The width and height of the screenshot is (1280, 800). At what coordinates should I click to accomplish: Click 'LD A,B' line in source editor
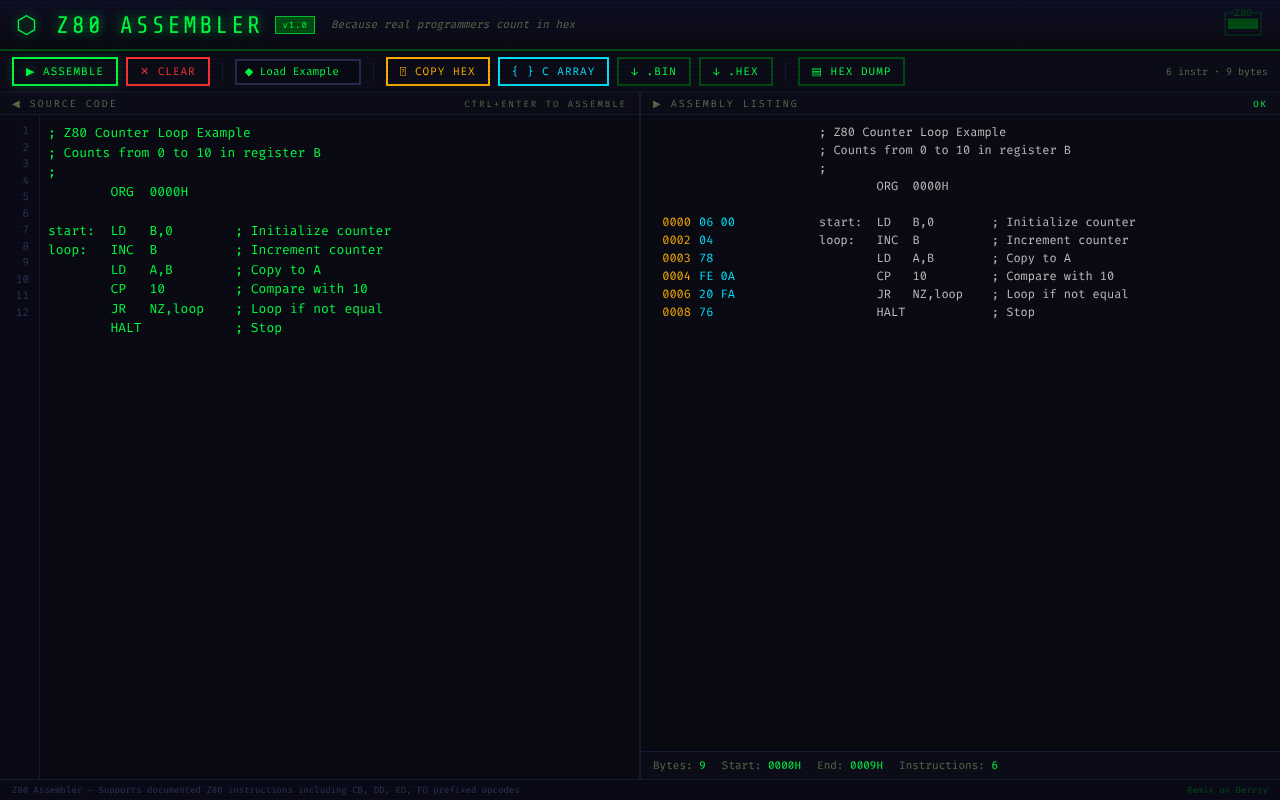[141, 270]
